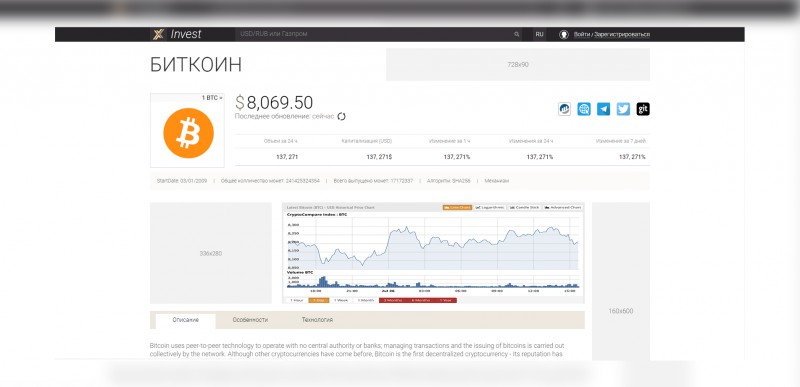The width and height of the screenshot is (800, 387).
Task: Switch to the Описание tab
Action: click(x=186, y=320)
